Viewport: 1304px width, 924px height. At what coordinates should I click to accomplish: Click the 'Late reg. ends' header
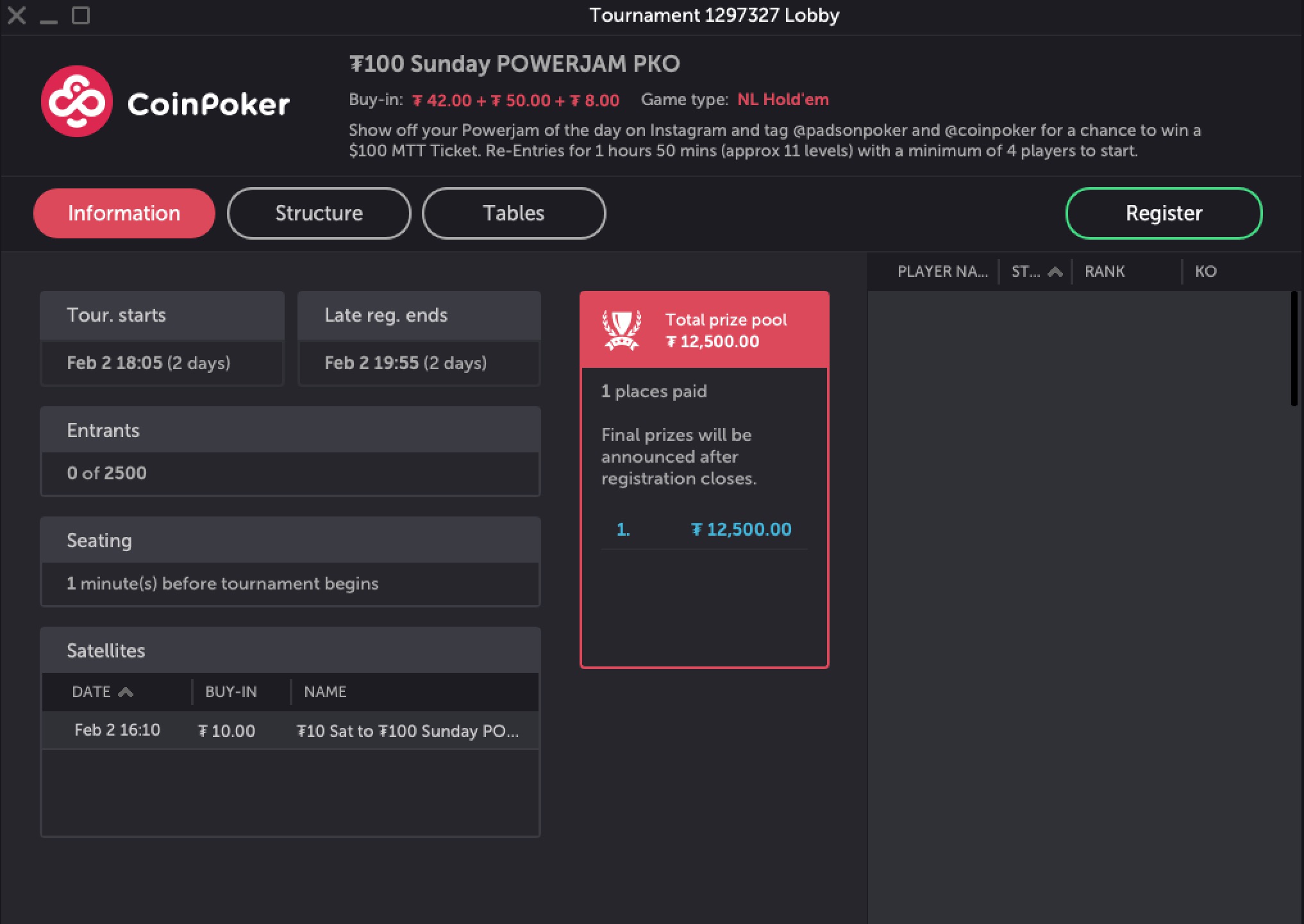419,315
